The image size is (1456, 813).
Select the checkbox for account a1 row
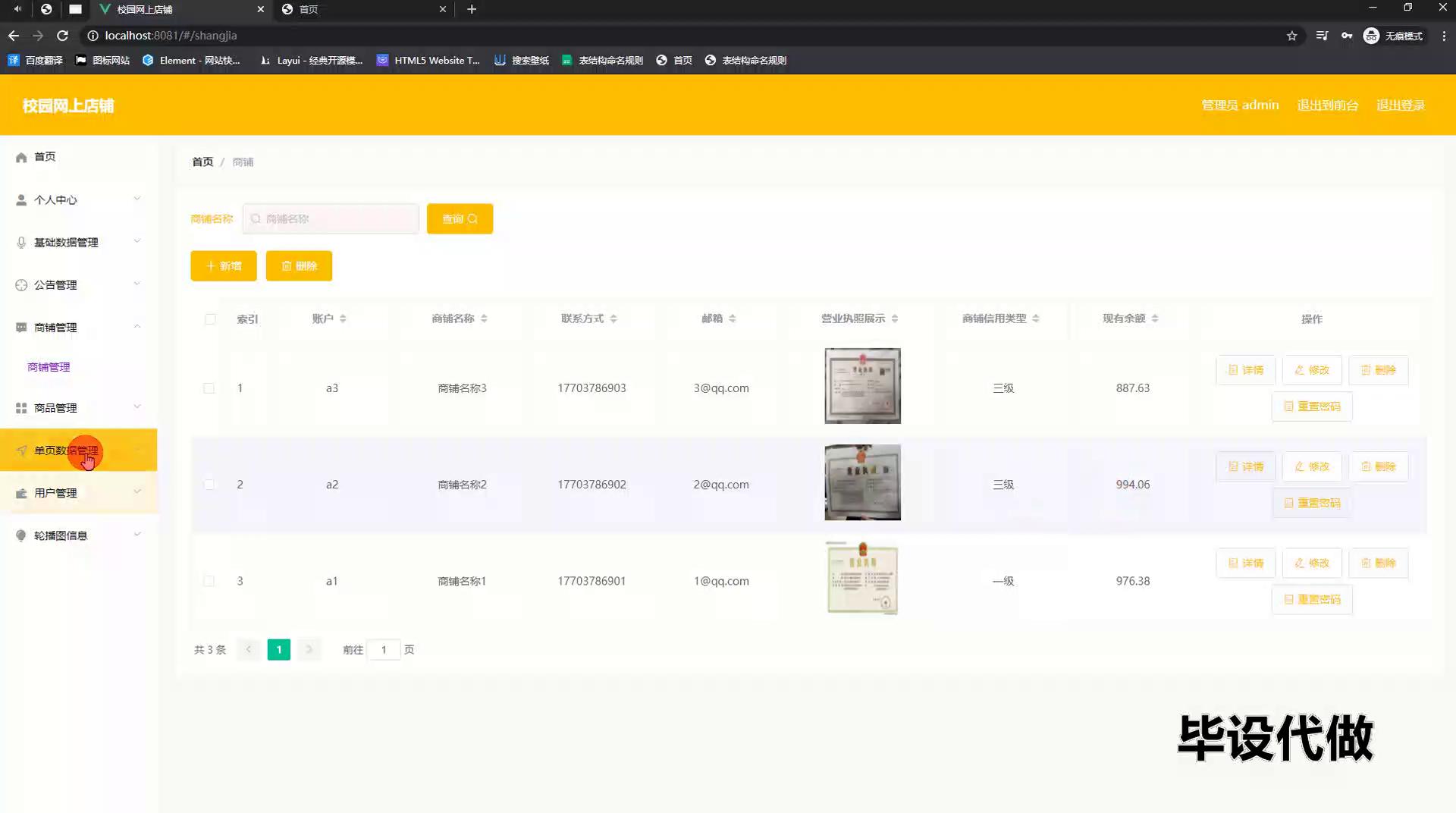(x=209, y=581)
